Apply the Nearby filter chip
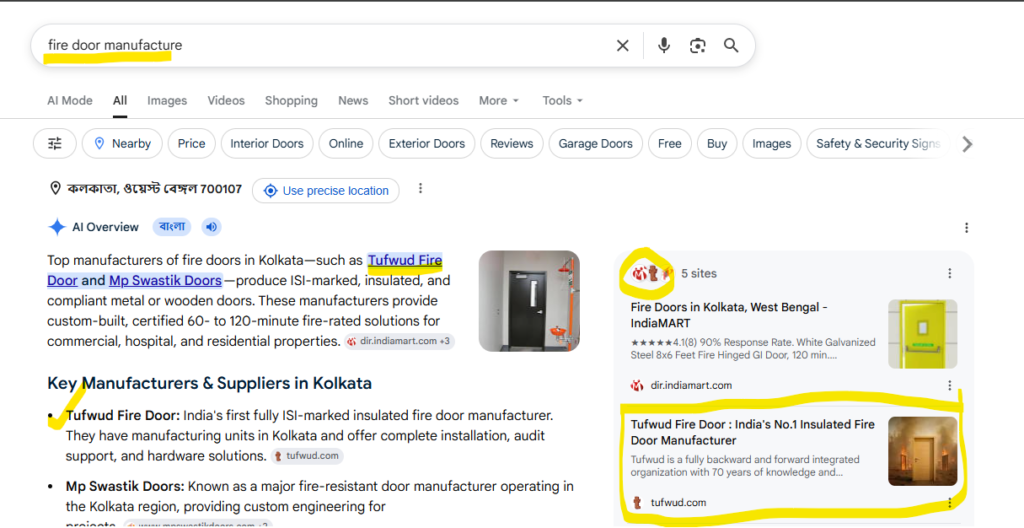The height and width of the screenshot is (528, 1024). (122, 144)
